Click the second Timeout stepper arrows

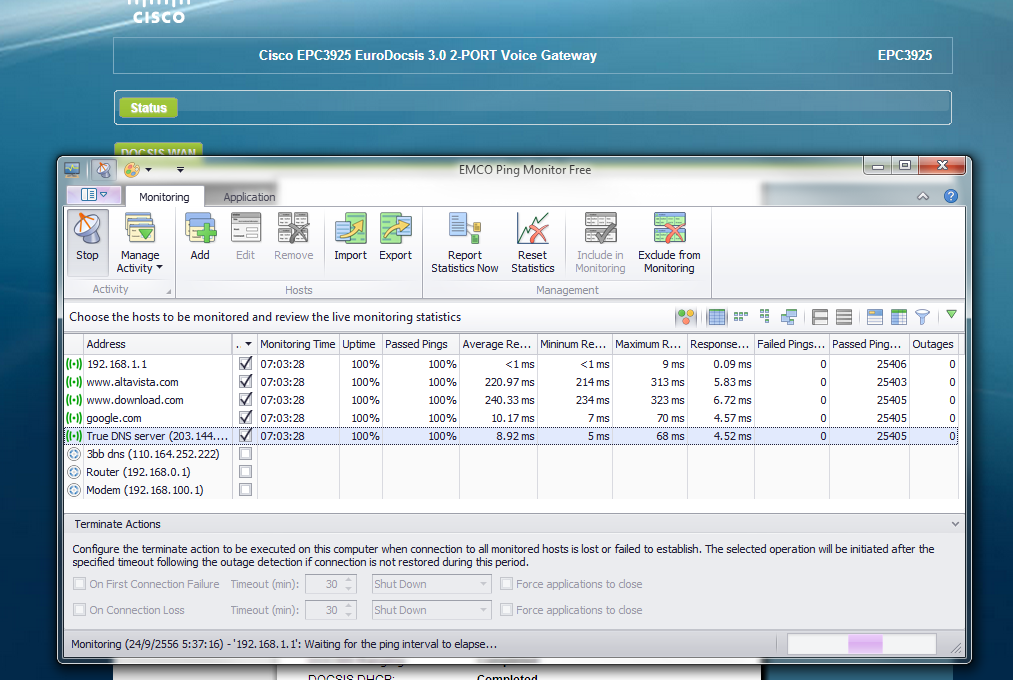pos(349,610)
